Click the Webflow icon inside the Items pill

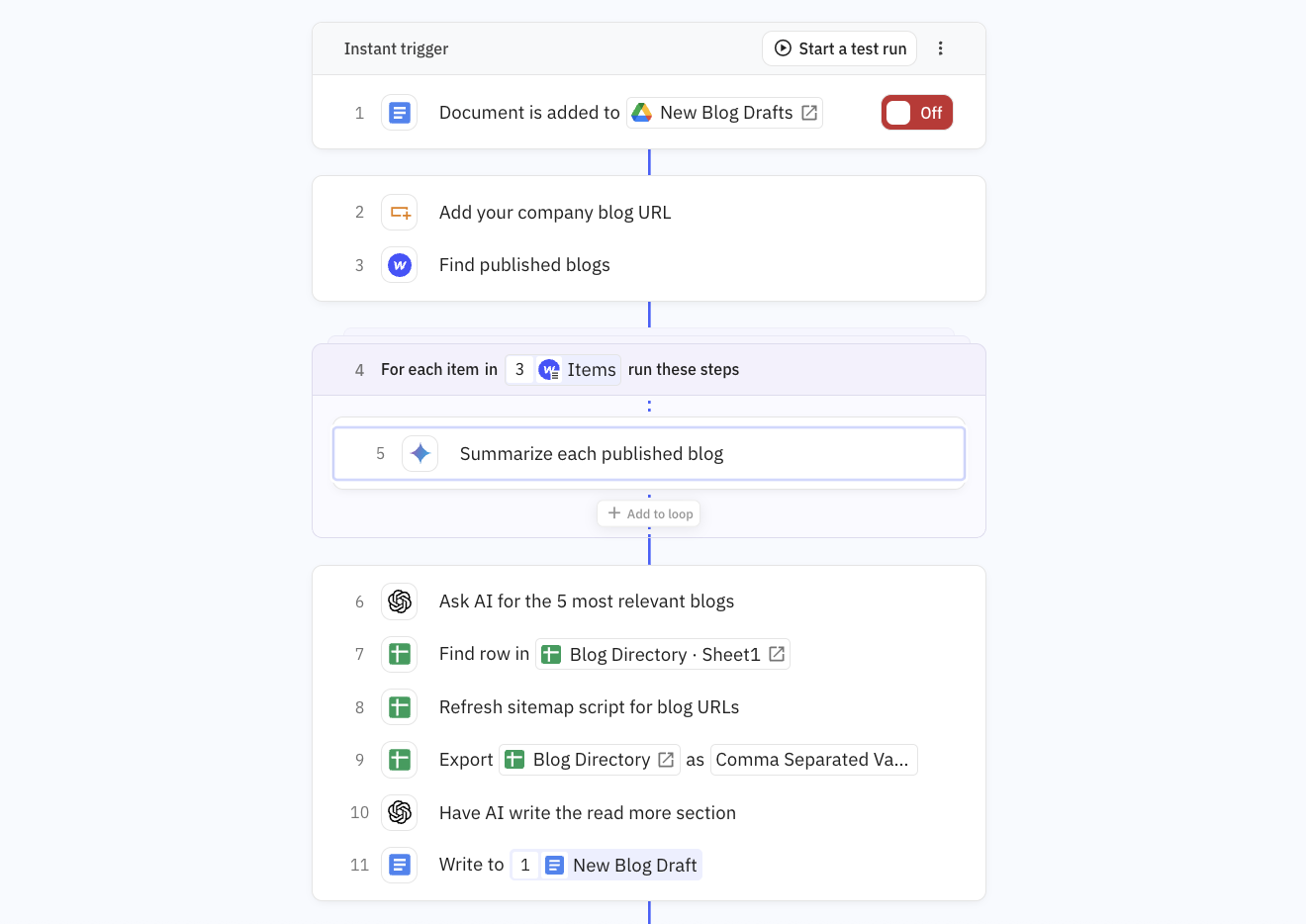(549, 369)
